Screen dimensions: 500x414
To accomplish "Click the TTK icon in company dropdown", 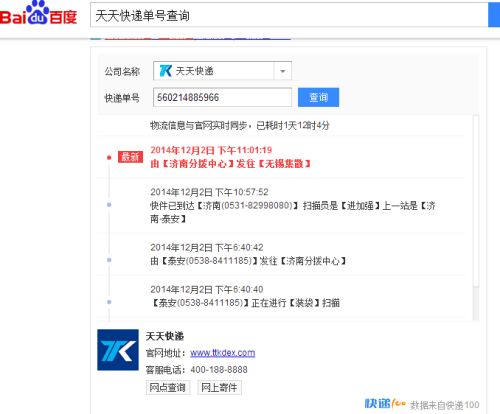I will click(x=165, y=71).
